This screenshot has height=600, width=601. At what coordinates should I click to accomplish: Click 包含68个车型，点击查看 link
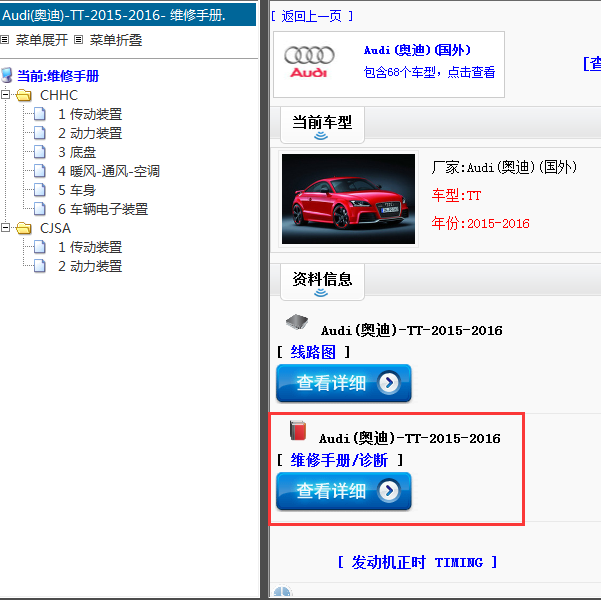(x=429, y=72)
